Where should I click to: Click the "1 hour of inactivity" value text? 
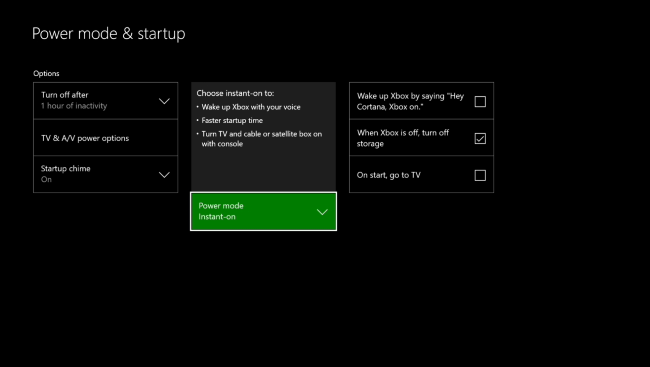coord(74,106)
